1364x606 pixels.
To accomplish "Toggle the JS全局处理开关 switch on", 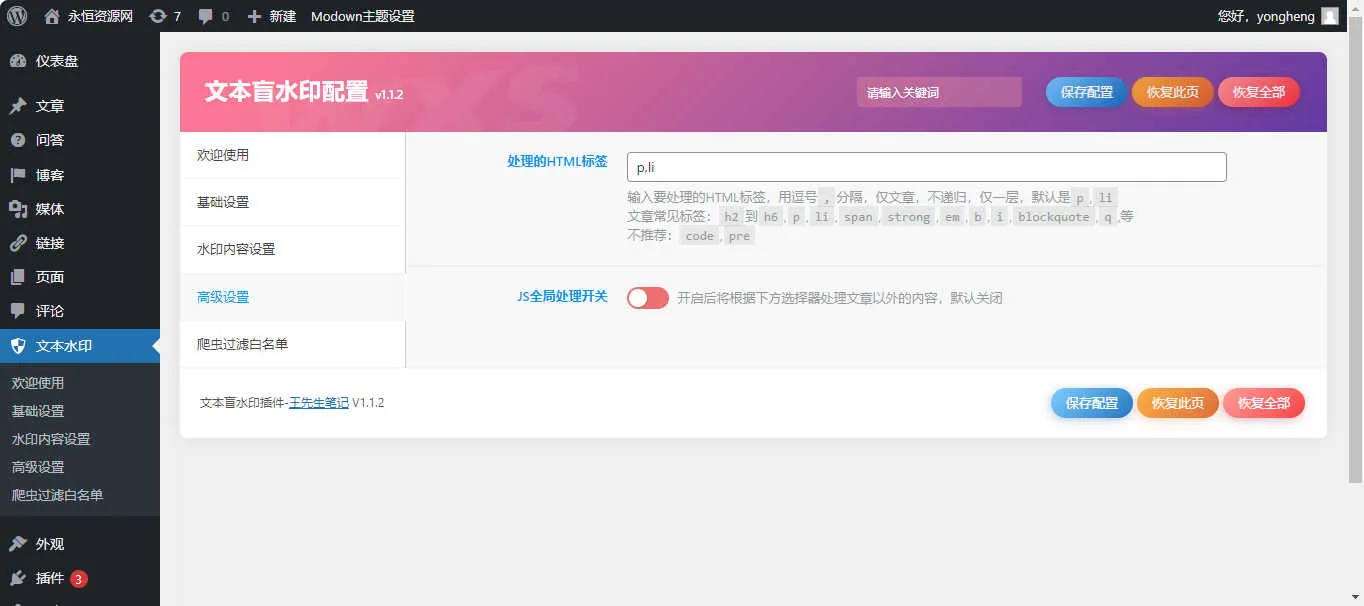I will pyautogui.click(x=647, y=298).
